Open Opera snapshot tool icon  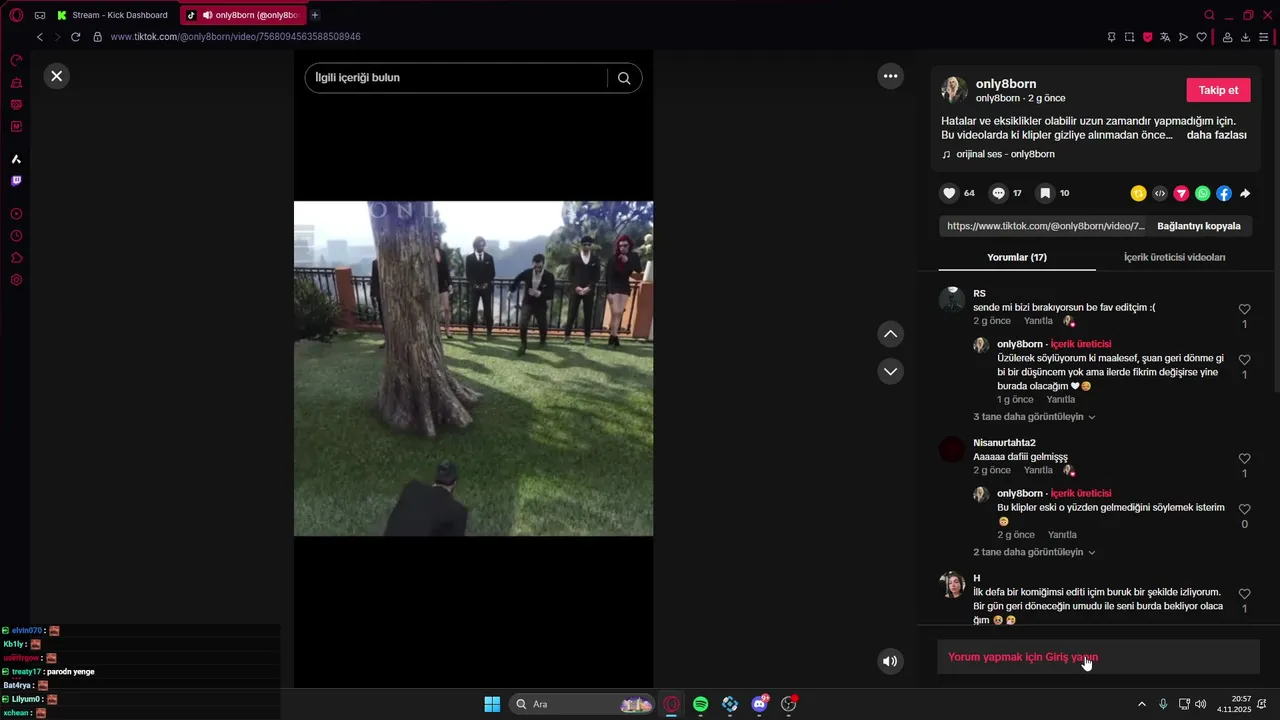(x=1129, y=37)
